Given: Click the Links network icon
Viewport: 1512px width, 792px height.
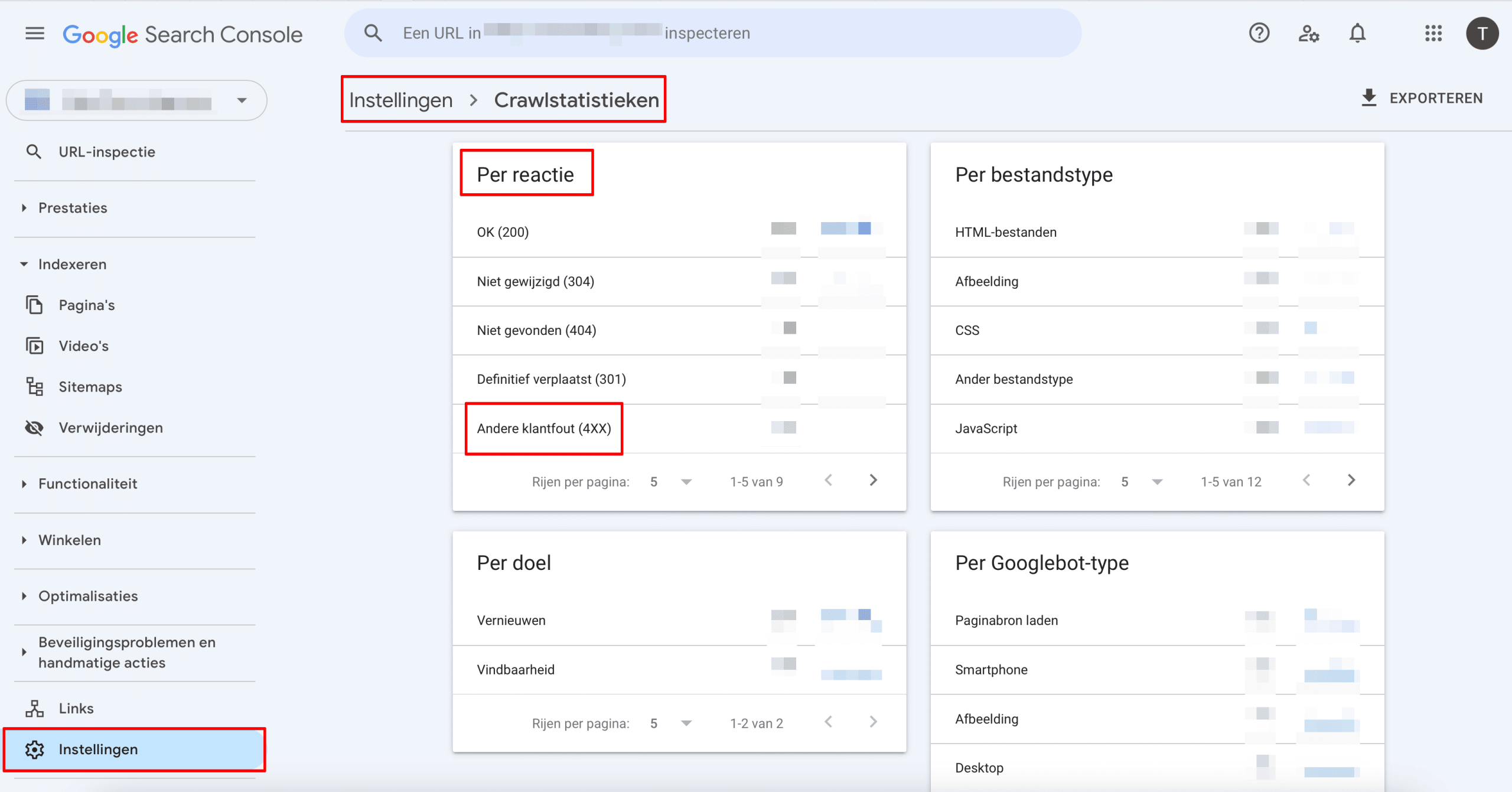Looking at the screenshot, I should click(x=34, y=708).
